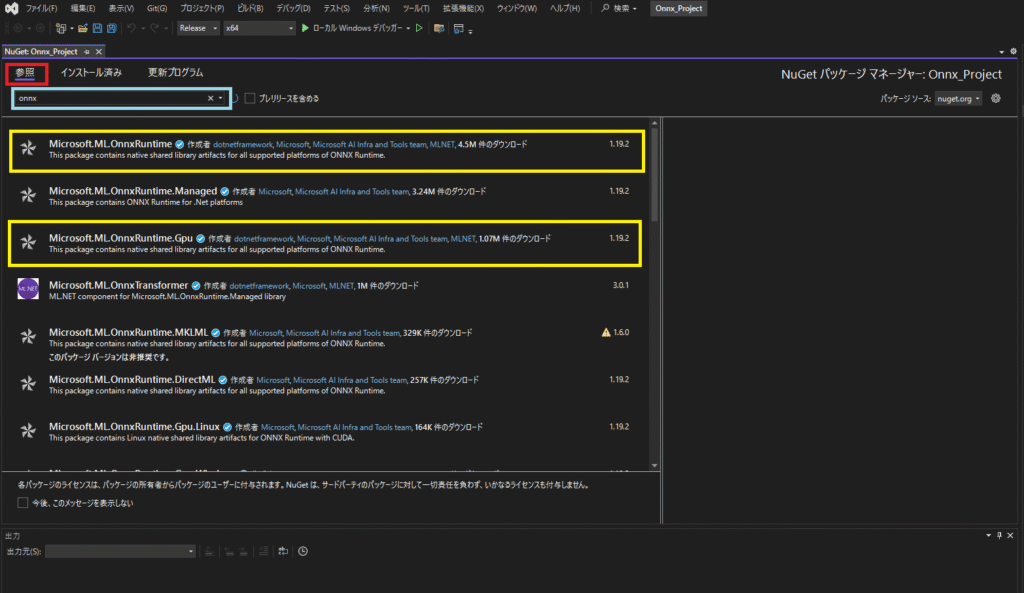
Task: Click the package list vertical scrollbar
Action: click(x=655, y=170)
